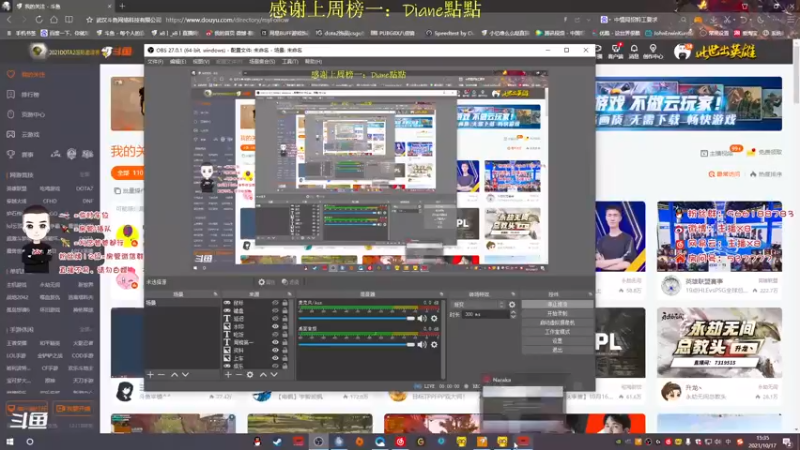800x450 pixels.
Task: Pop out the Audio Mixer dock panel
Action: (441, 294)
